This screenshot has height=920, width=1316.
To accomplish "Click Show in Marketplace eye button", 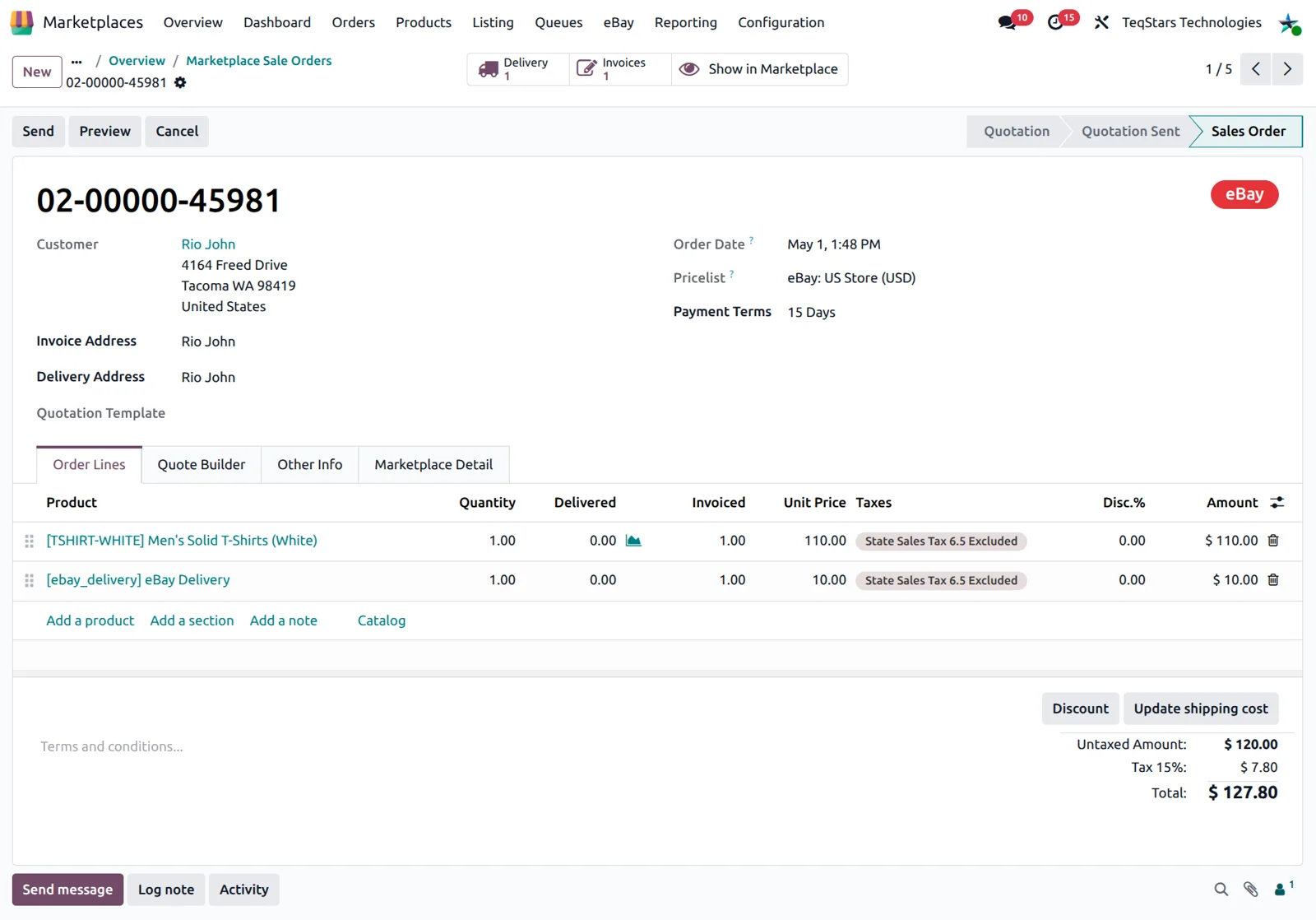I will (x=759, y=69).
